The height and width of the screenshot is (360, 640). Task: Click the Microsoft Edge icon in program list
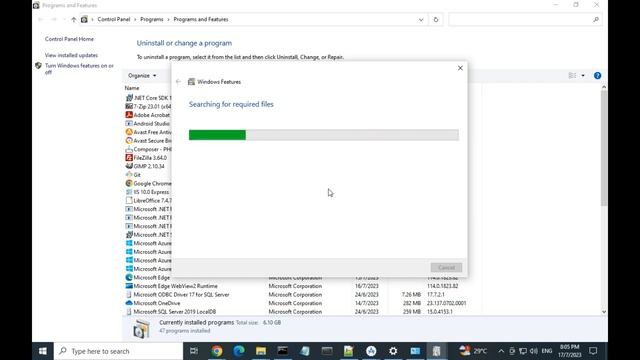[x=129, y=278]
